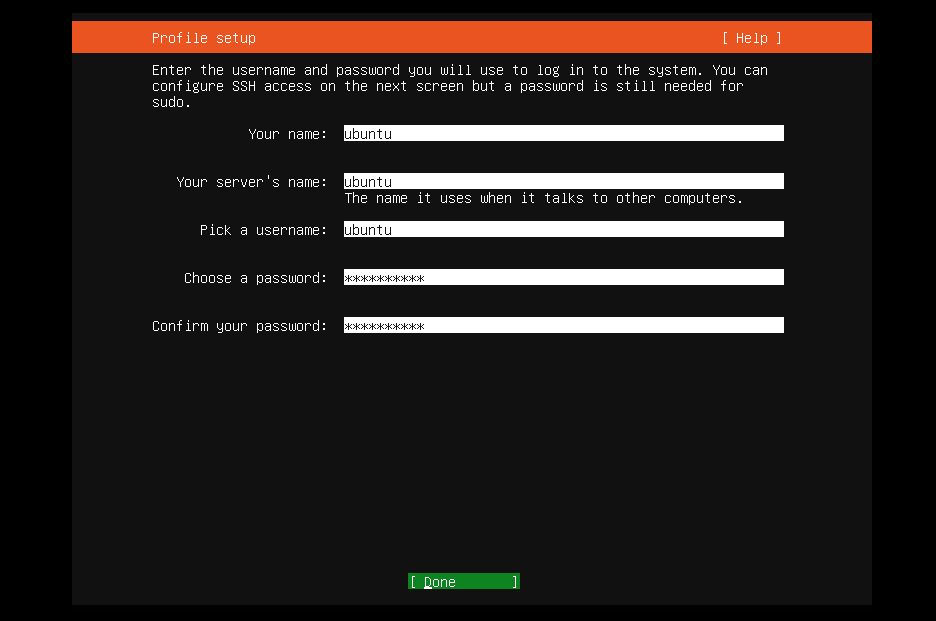Click the 'Your server's name:' label
This screenshot has height=621, width=936.
point(251,182)
